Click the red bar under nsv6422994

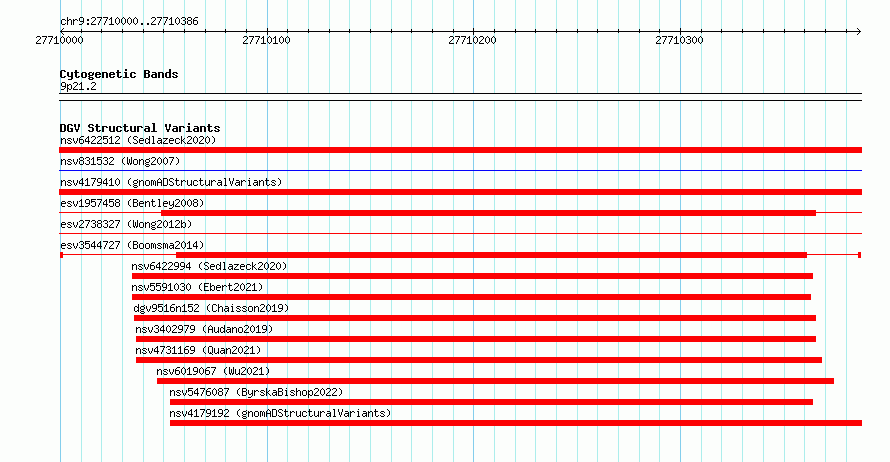472,276
